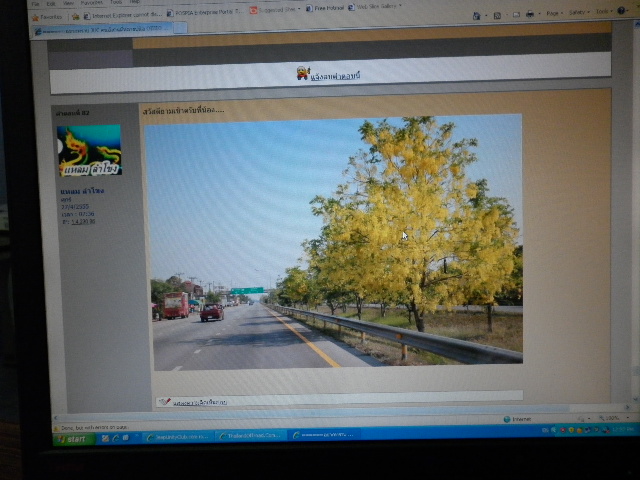
Task: Click the yellow flowering tree highway photo
Action: (334, 242)
